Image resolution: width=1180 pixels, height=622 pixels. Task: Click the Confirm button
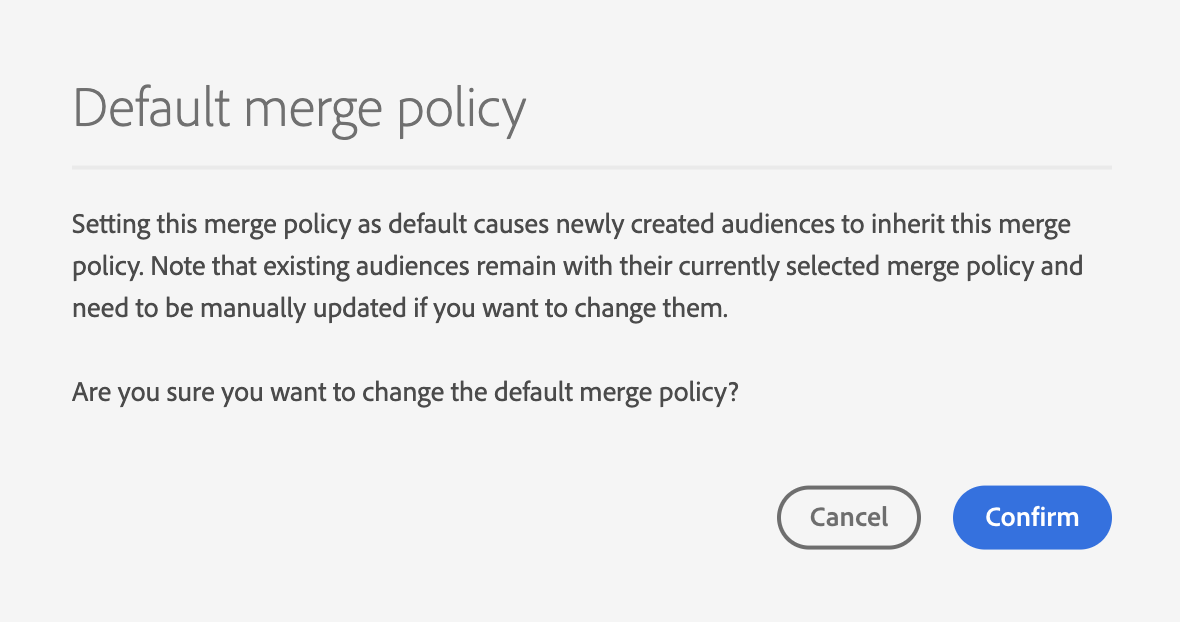[1032, 517]
